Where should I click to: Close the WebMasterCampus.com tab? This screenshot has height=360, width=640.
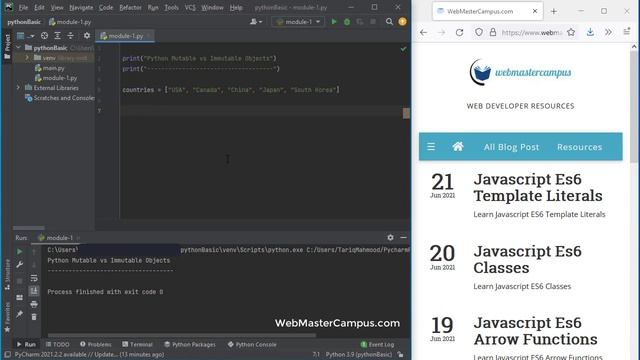click(x=535, y=11)
